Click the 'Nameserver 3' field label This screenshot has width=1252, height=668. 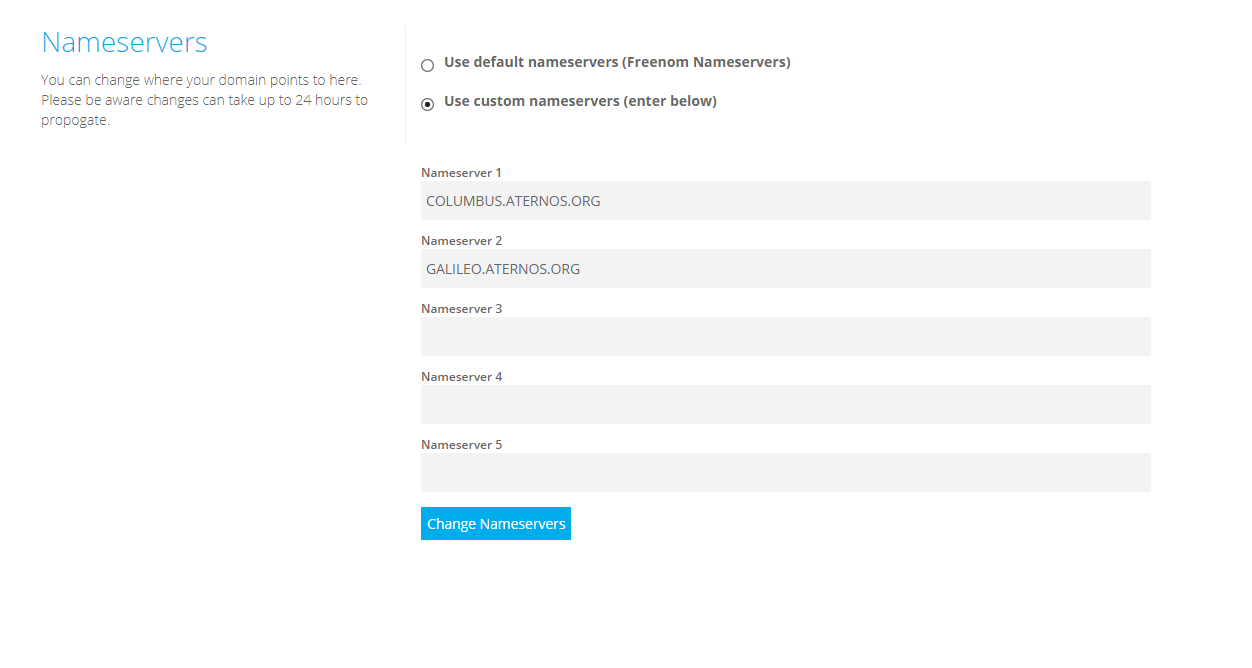[461, 309]
